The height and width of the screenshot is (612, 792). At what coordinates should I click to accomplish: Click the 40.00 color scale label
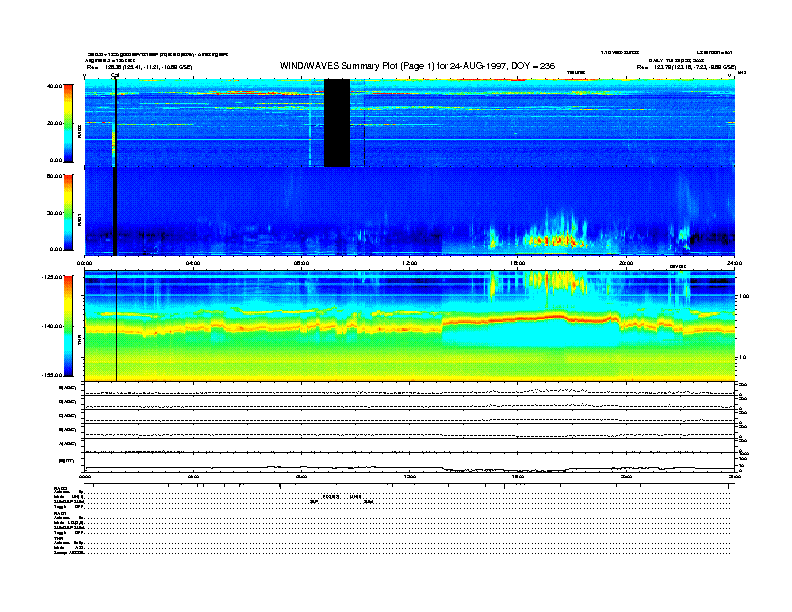pos(54,86)
